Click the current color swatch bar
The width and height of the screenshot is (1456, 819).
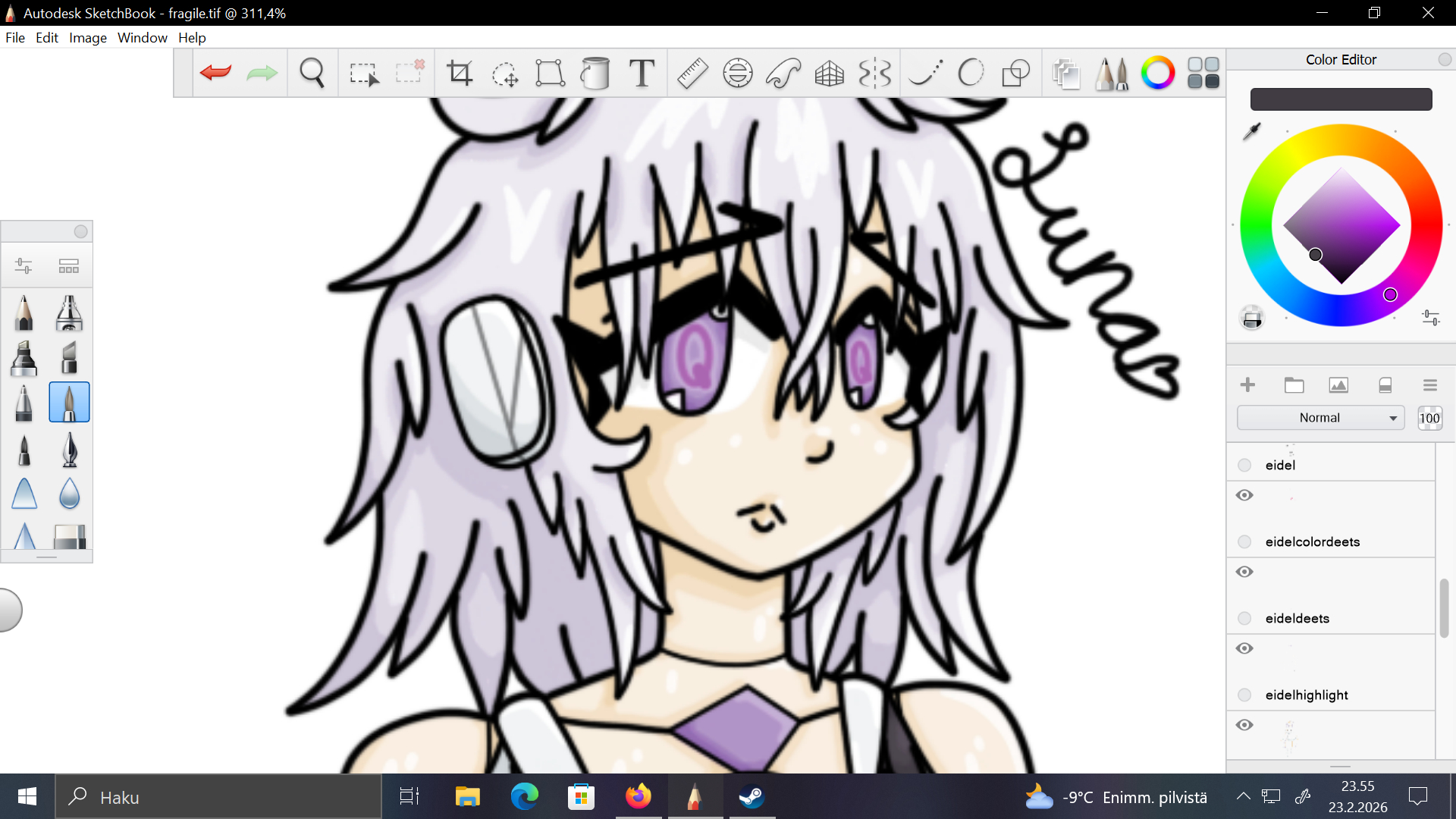[x=1341, y=99]
